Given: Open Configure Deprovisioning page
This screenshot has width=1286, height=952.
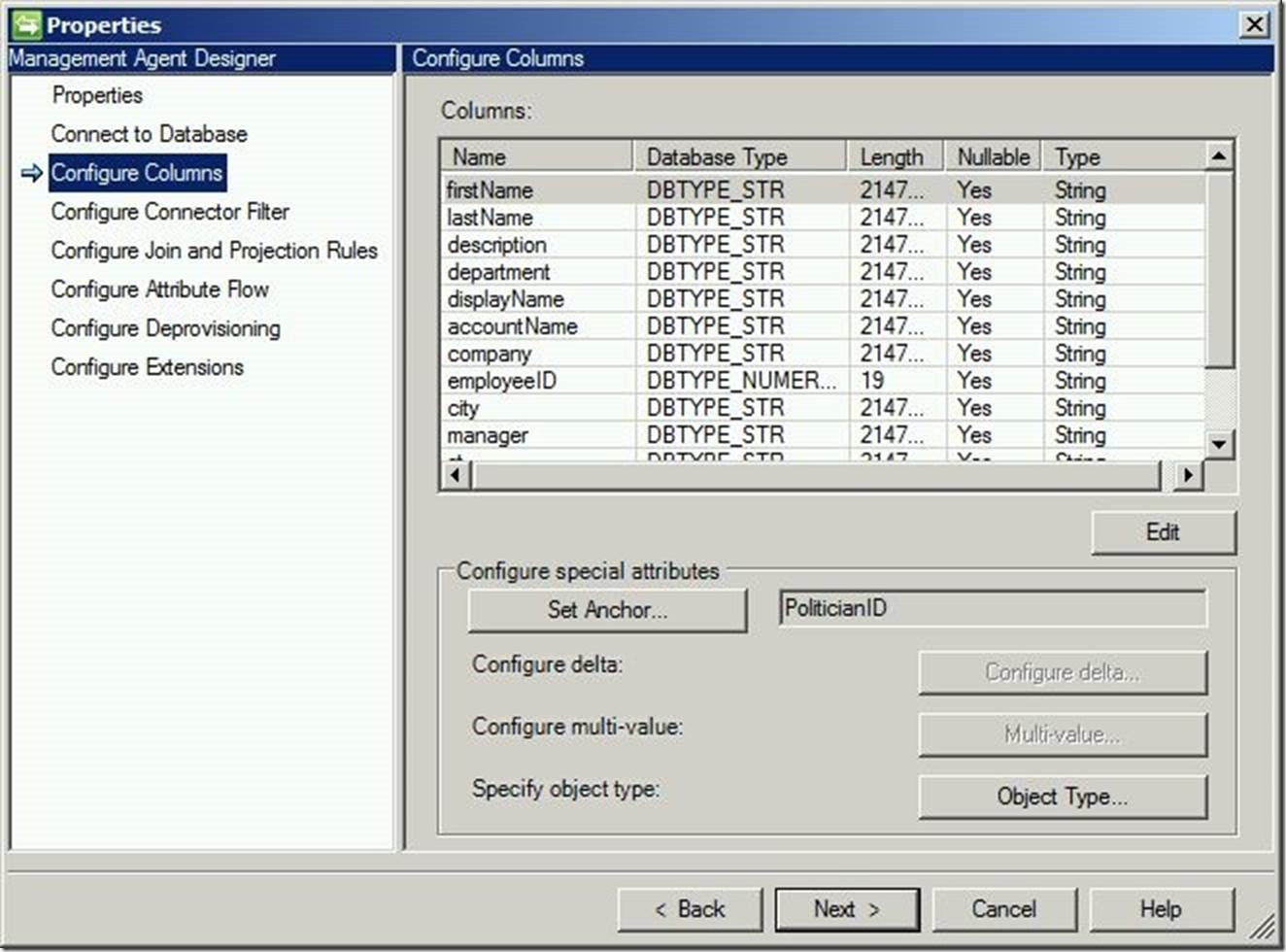Looking at the screenshot, I should click(x=165, y=328).
